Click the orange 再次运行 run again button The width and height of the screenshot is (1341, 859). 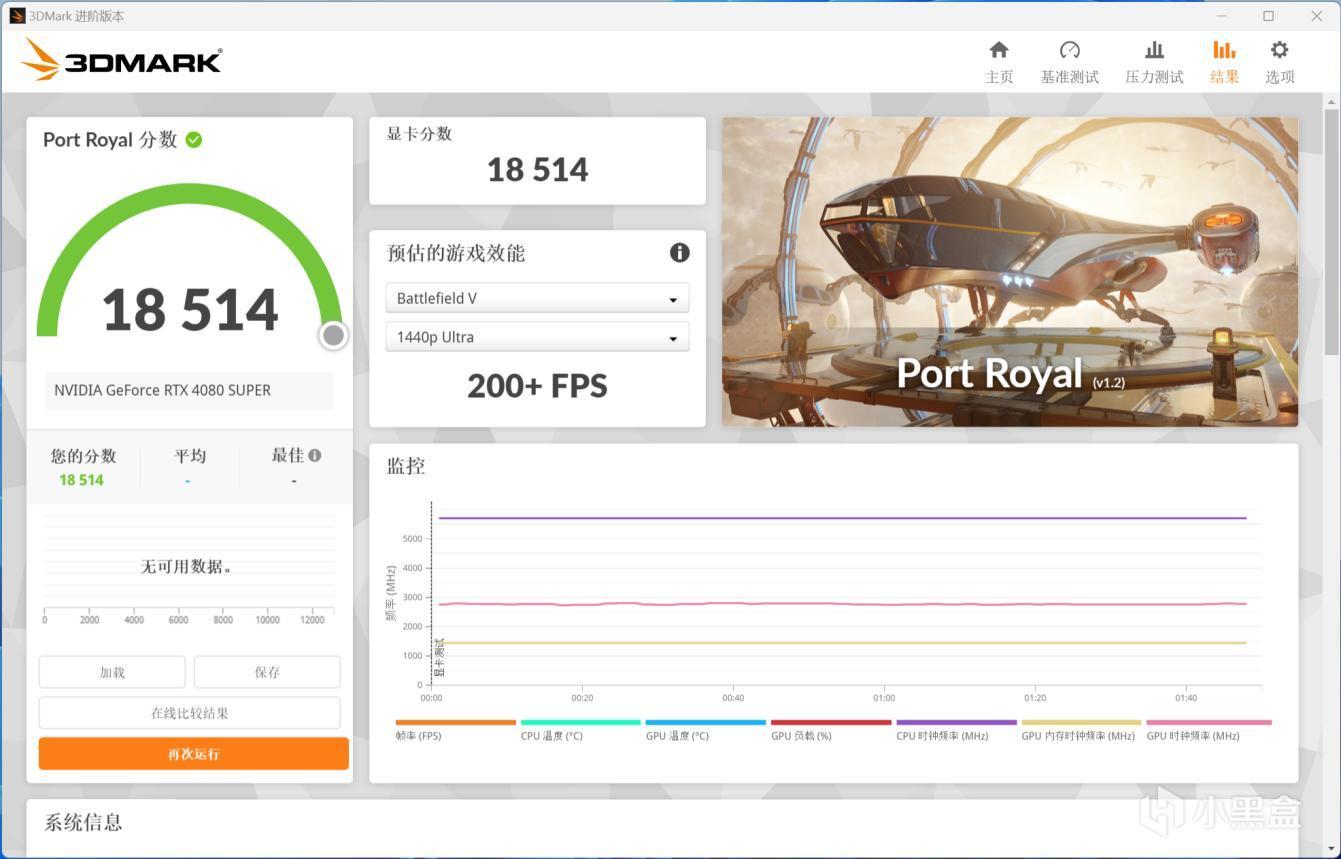pos(194,754)
